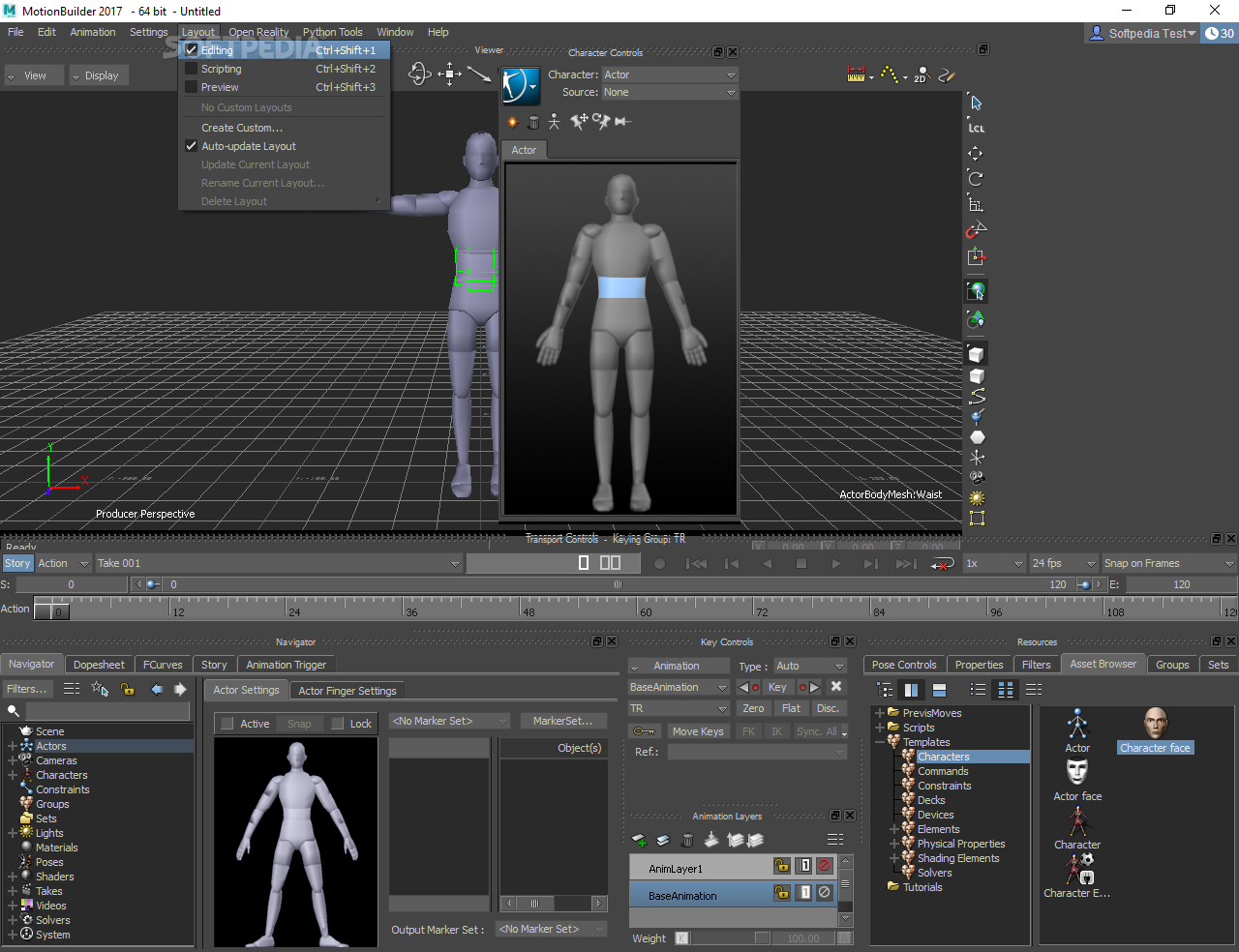
Task: Activate the Scale tool in viewer toolbar
Action: pos(976,204)
